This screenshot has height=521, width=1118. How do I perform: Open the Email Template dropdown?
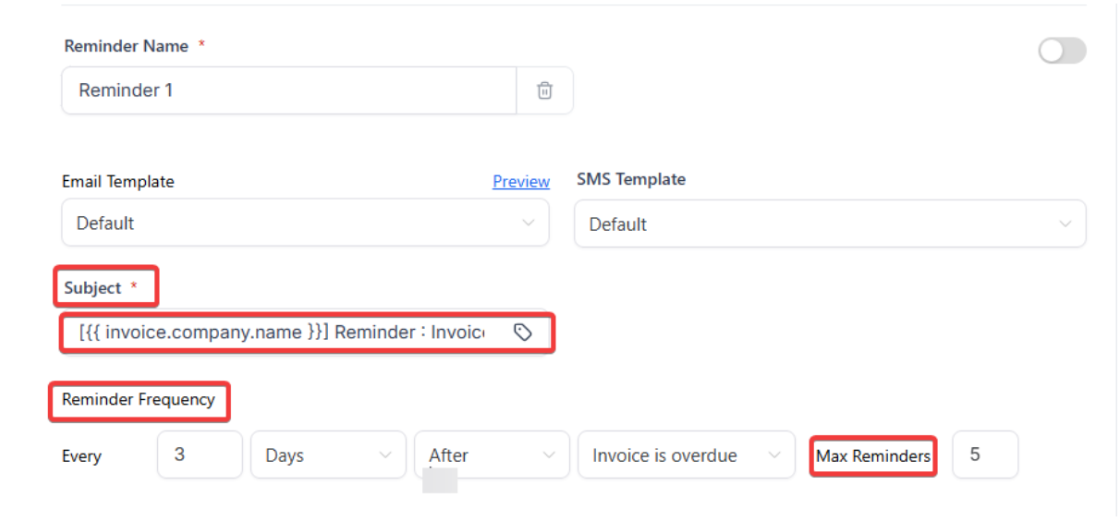tap(305, 223)
